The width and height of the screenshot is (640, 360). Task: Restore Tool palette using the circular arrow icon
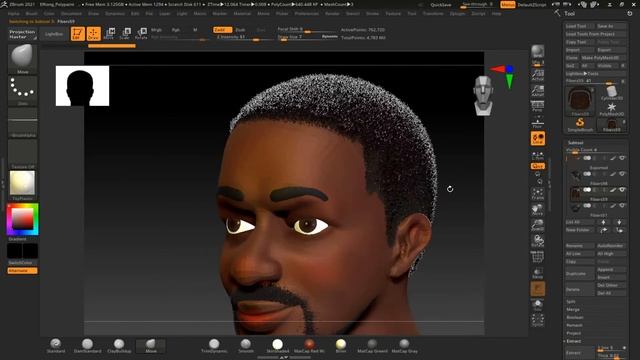(629, 13)
